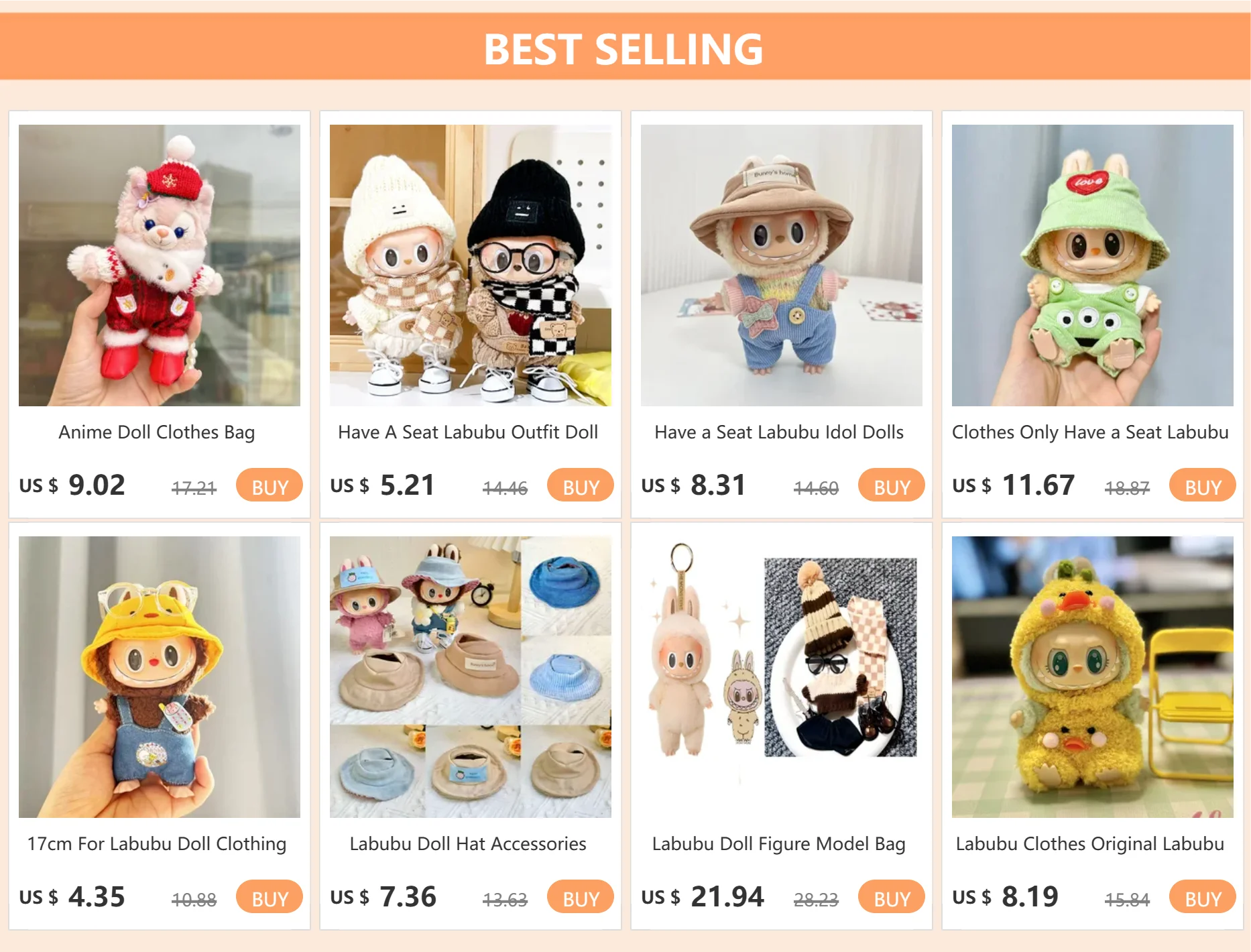
Task: Click BUY for Anime Doll Clothes Bag
Action: click(270, 485)
